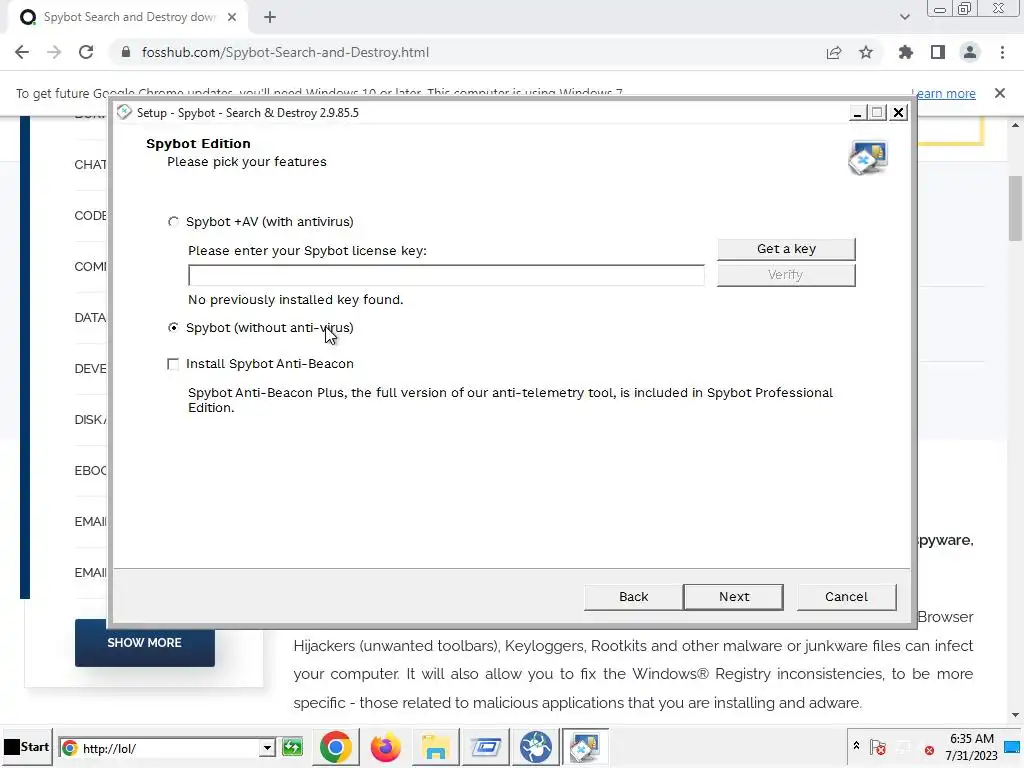This screenshot has height=768, width=1024.
Task: Switch to the Spybot setup taskbar button
Action: (584, 747)
